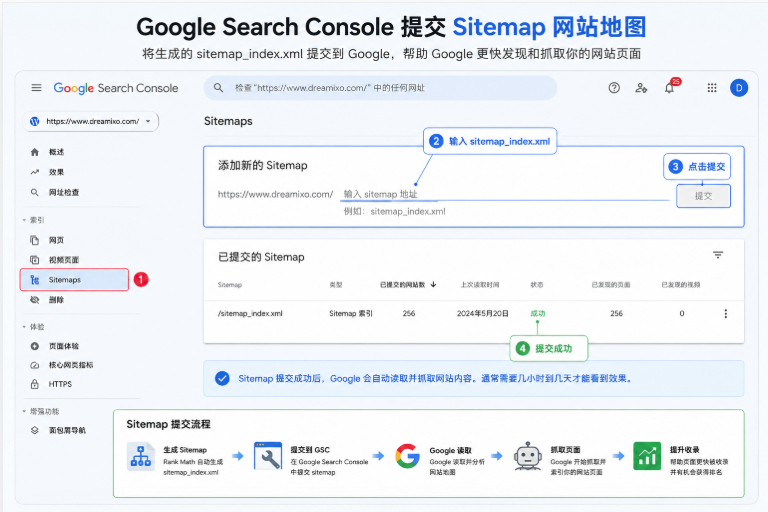Viewport: 768px width, 512px height.
Task: Click the Google G logo in flow
Action: point(408,456)
